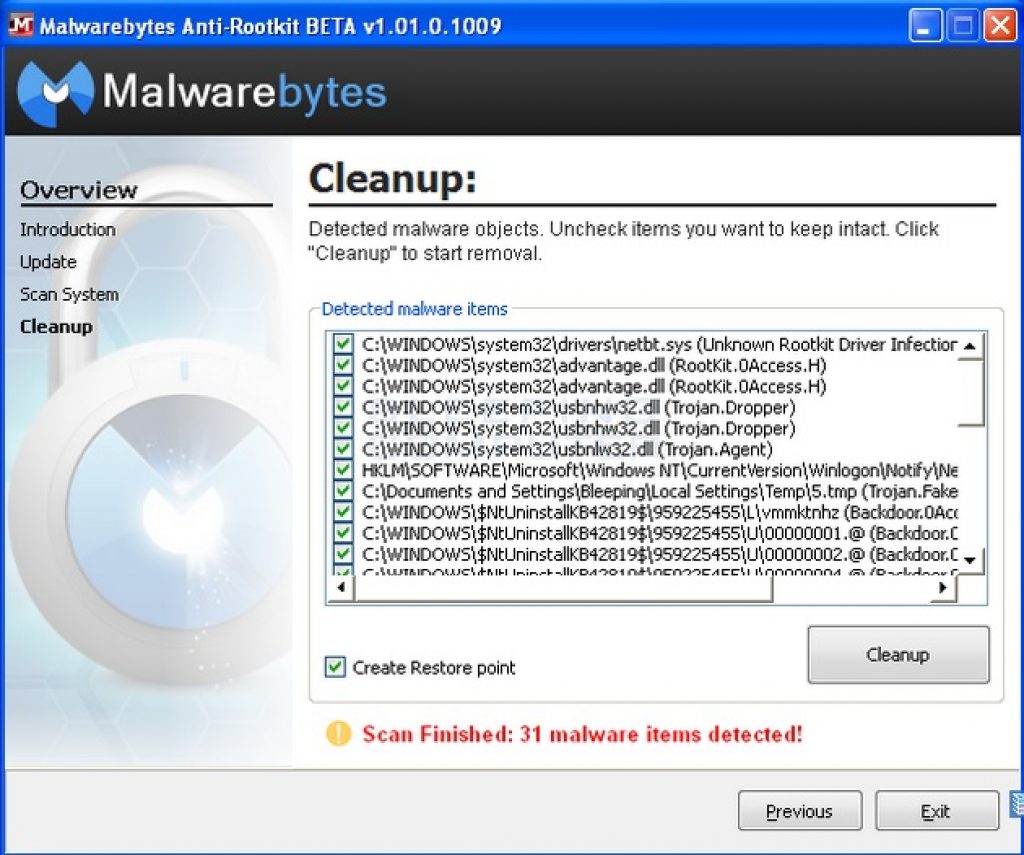Uncheck the 00000002.@ Backdoor item
Image resolution: width=1024 pixels, height=855 pixels.
pos(343,553)
